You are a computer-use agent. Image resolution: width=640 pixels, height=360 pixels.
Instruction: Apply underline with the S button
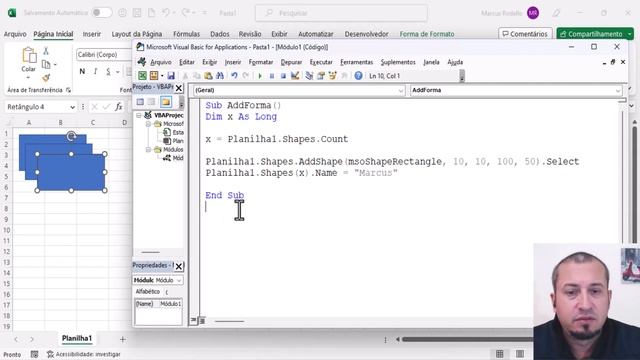(x=108, y=71)
